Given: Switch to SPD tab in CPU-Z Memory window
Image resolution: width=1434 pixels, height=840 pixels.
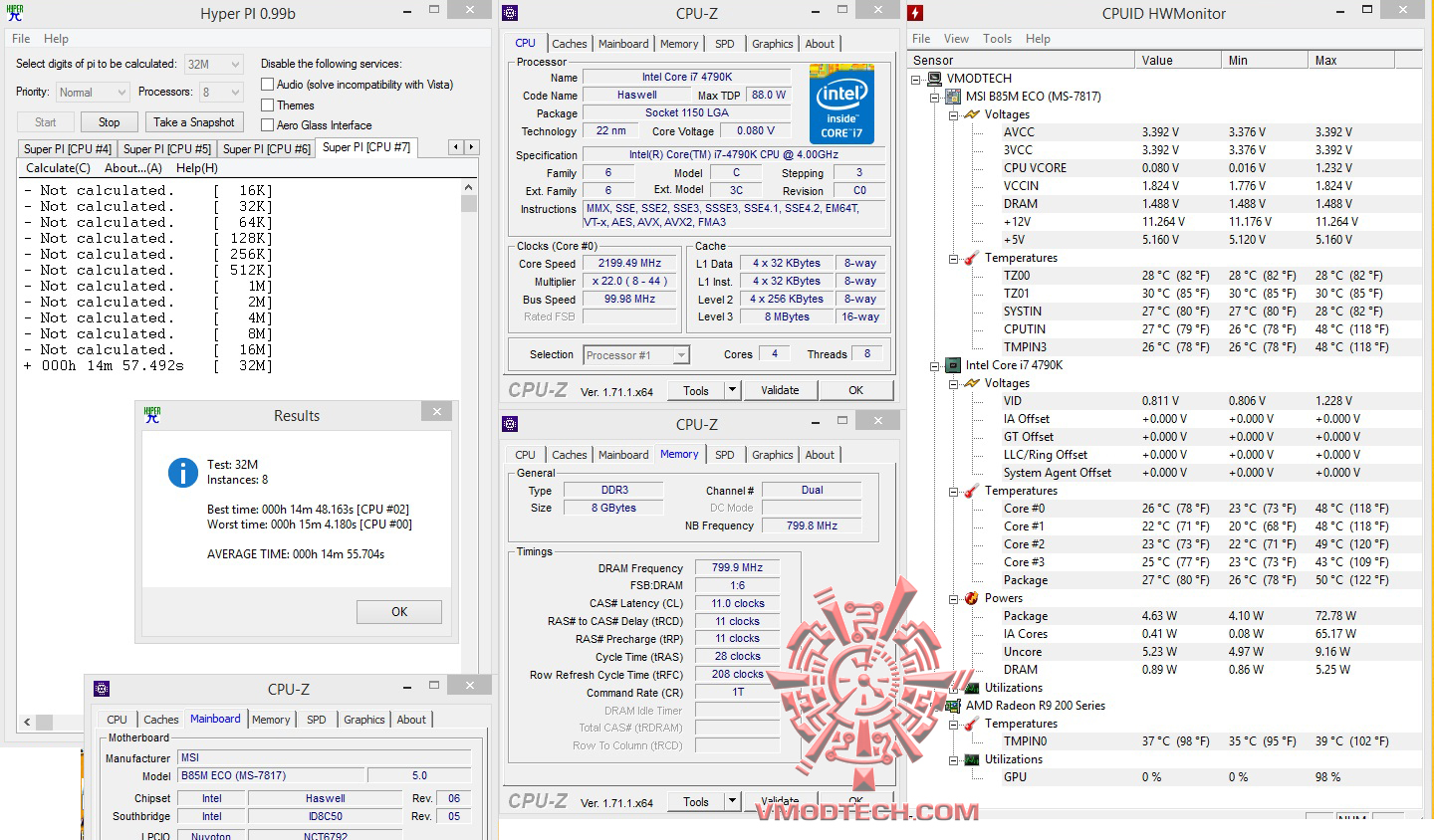Looking at the screenshot, I should 725,455.
